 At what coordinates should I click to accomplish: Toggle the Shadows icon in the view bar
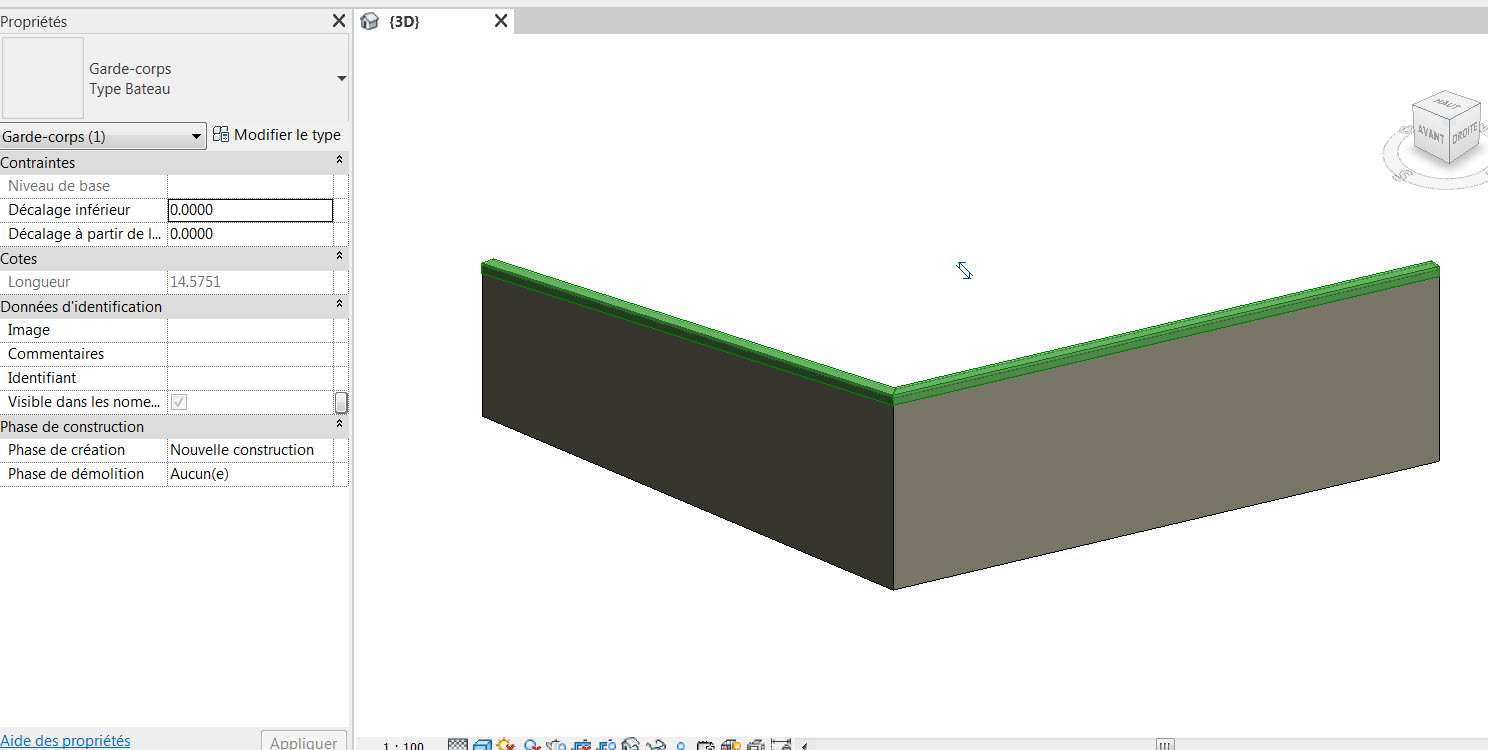point(532,745)
